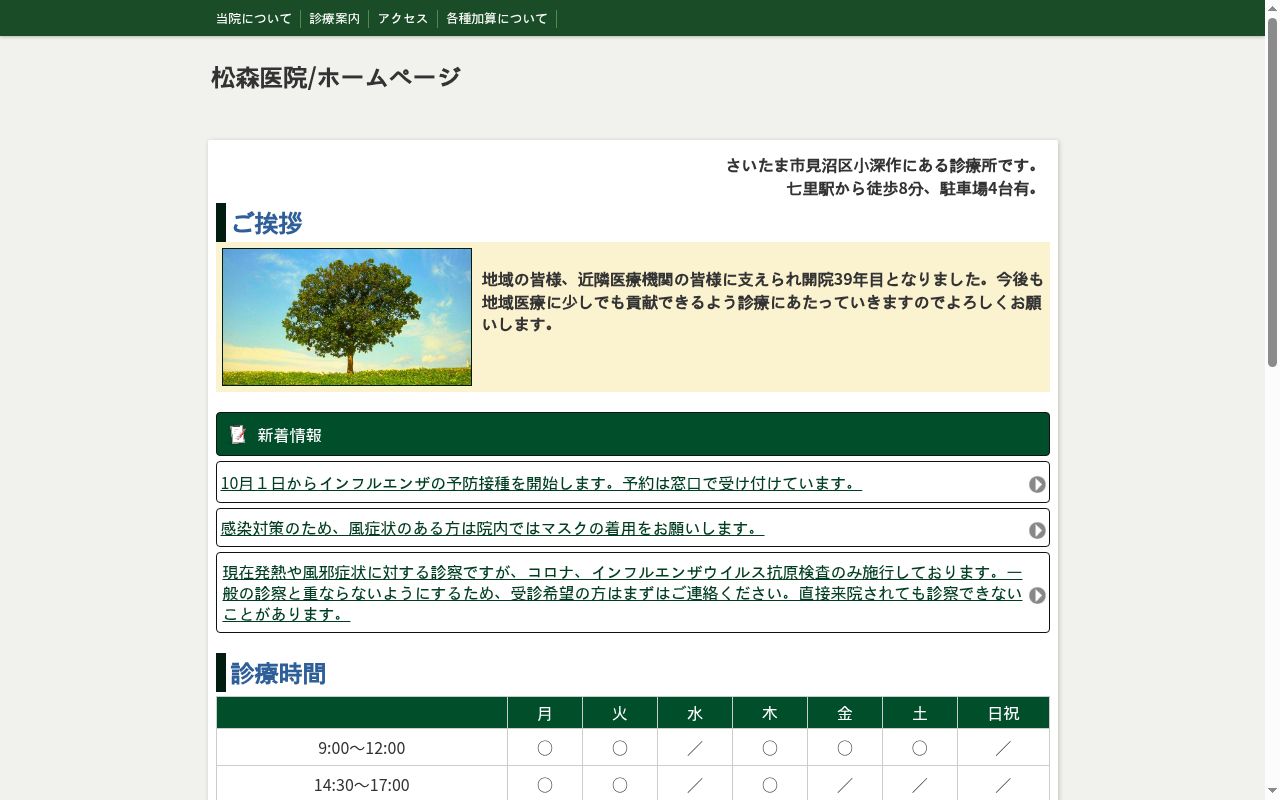Screen dimensions: 1280x800
Task: Click the 水 column header
Action: point(695,713)
